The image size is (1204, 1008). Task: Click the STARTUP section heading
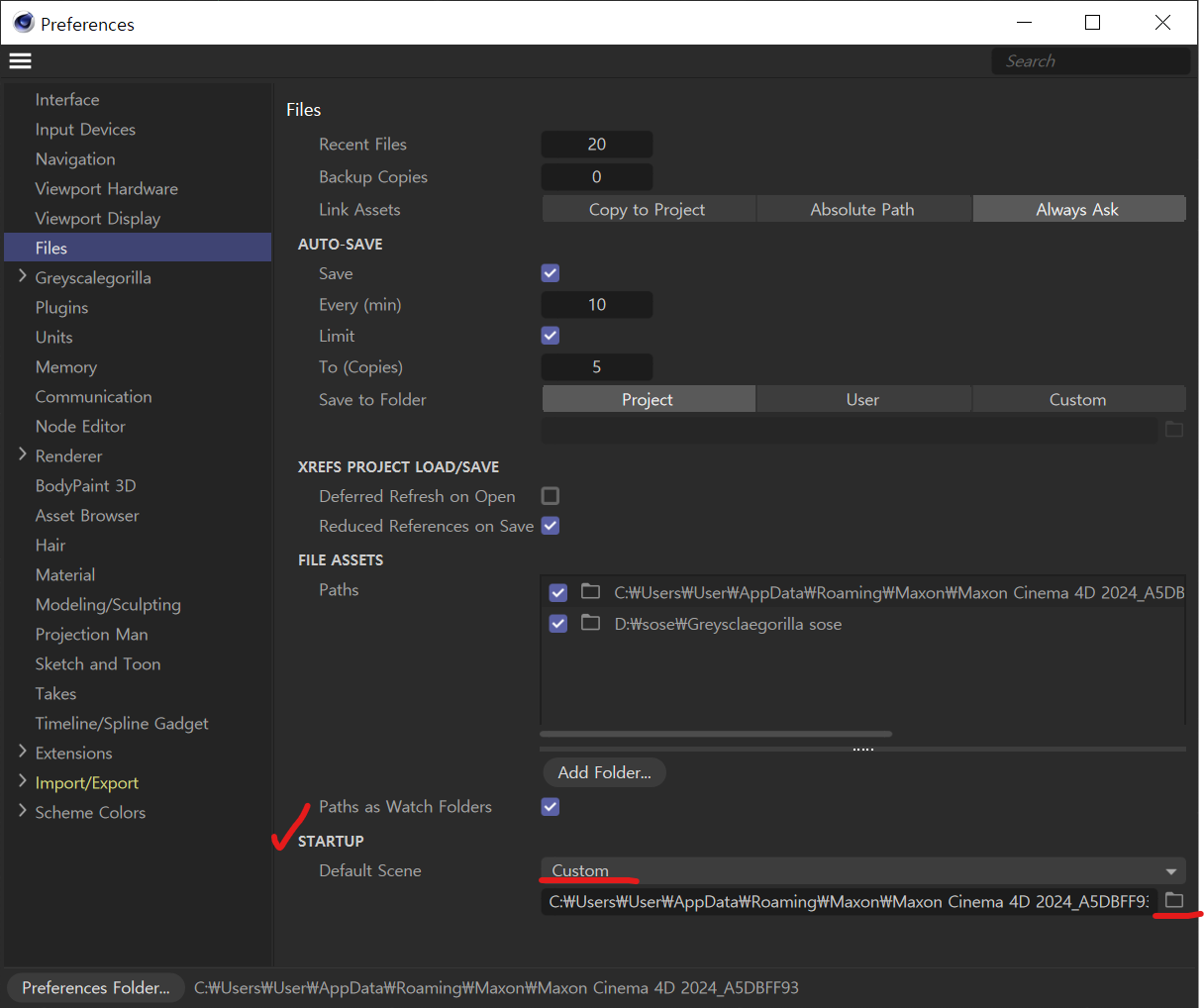331,841
